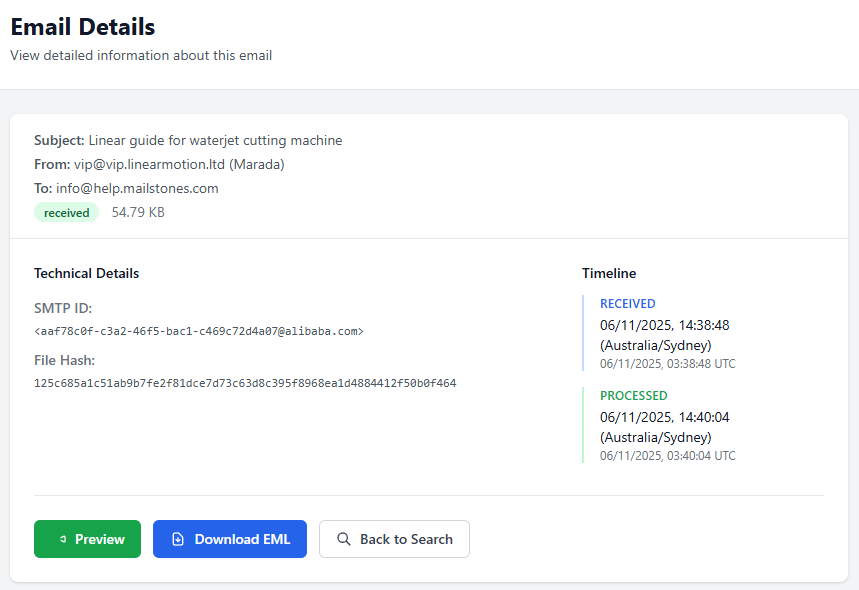859x590 pixels.
Task: Click the magnifier icon in Back to Search
Action: [345, 539]
